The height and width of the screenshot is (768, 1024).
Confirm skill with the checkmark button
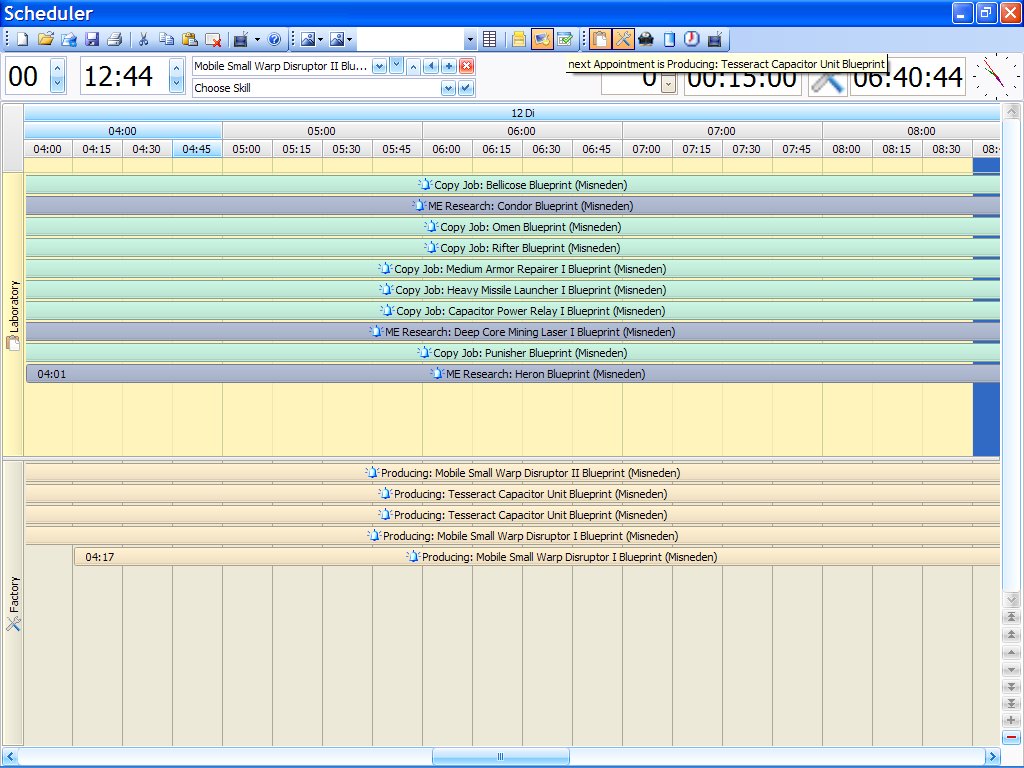pos(466,88)
